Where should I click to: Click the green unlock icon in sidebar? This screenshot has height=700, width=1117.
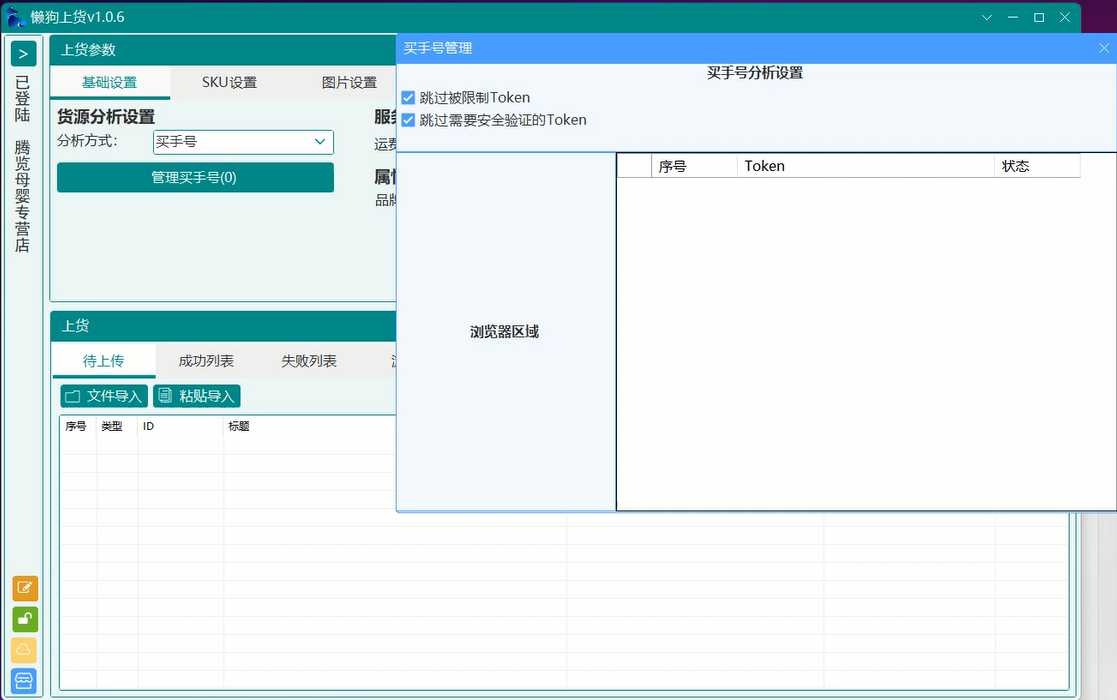25,620
